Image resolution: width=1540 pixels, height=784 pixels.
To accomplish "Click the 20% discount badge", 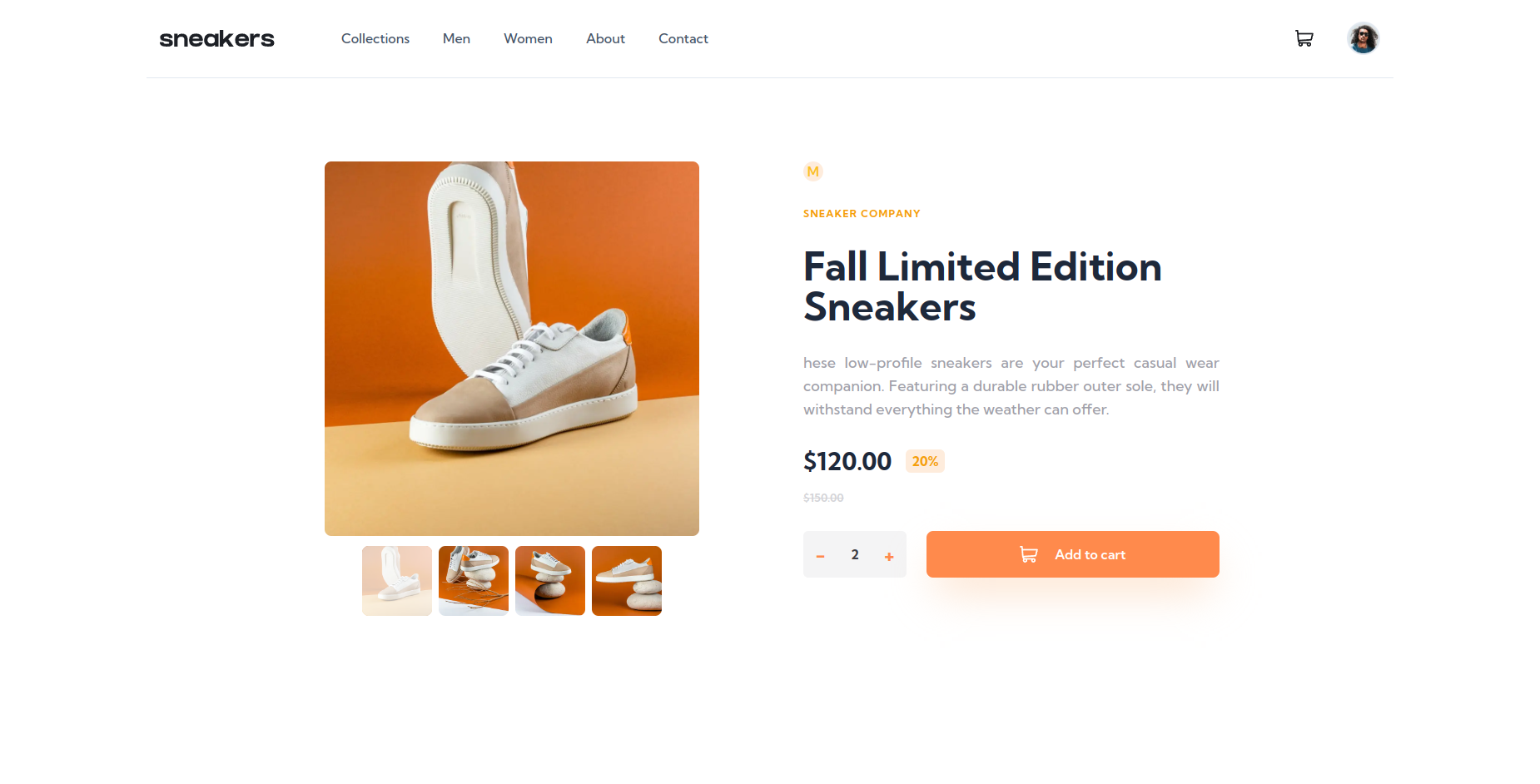I will point(925,461).
